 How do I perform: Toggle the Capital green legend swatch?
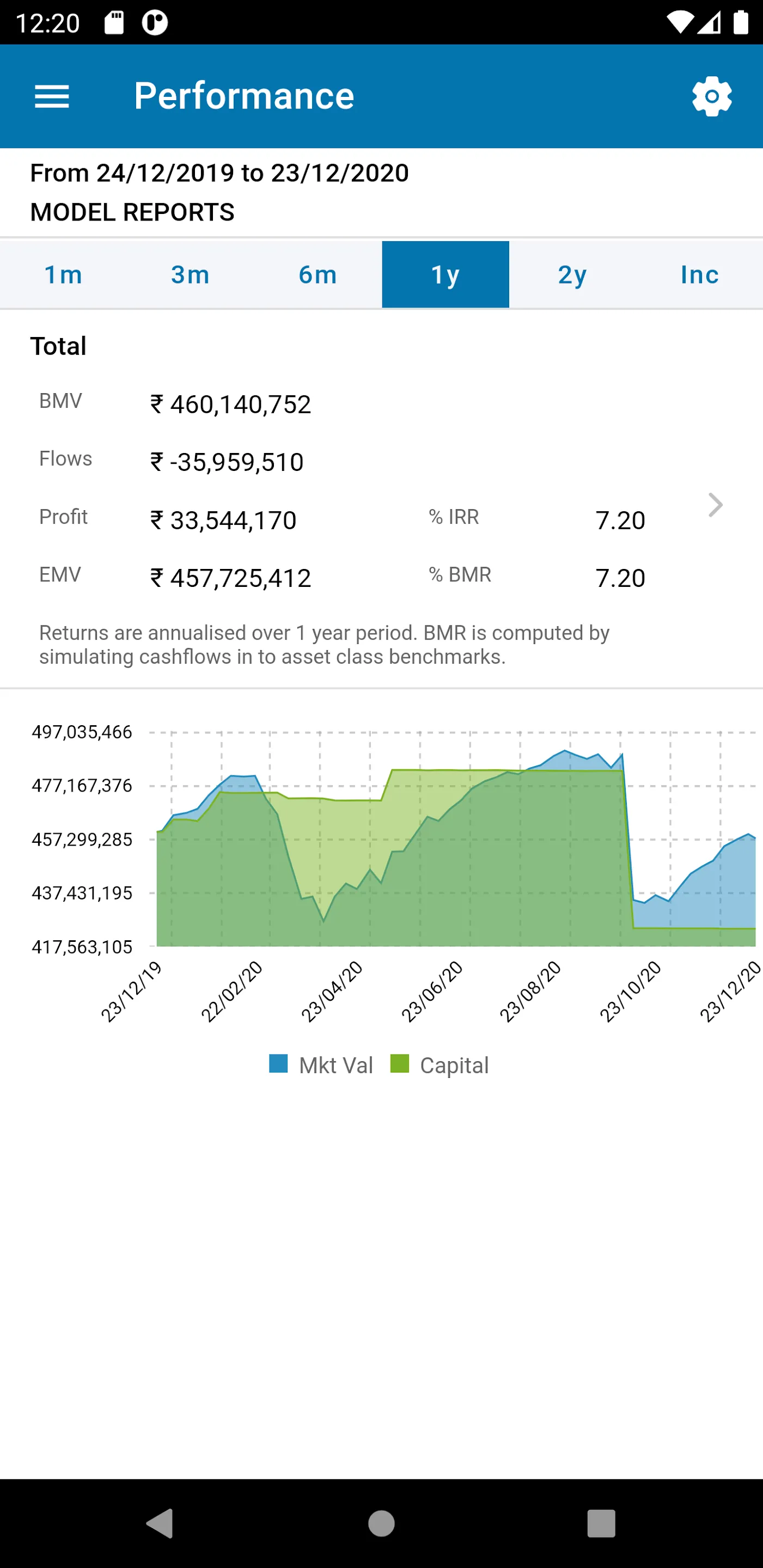click(x=399, y=1063)
